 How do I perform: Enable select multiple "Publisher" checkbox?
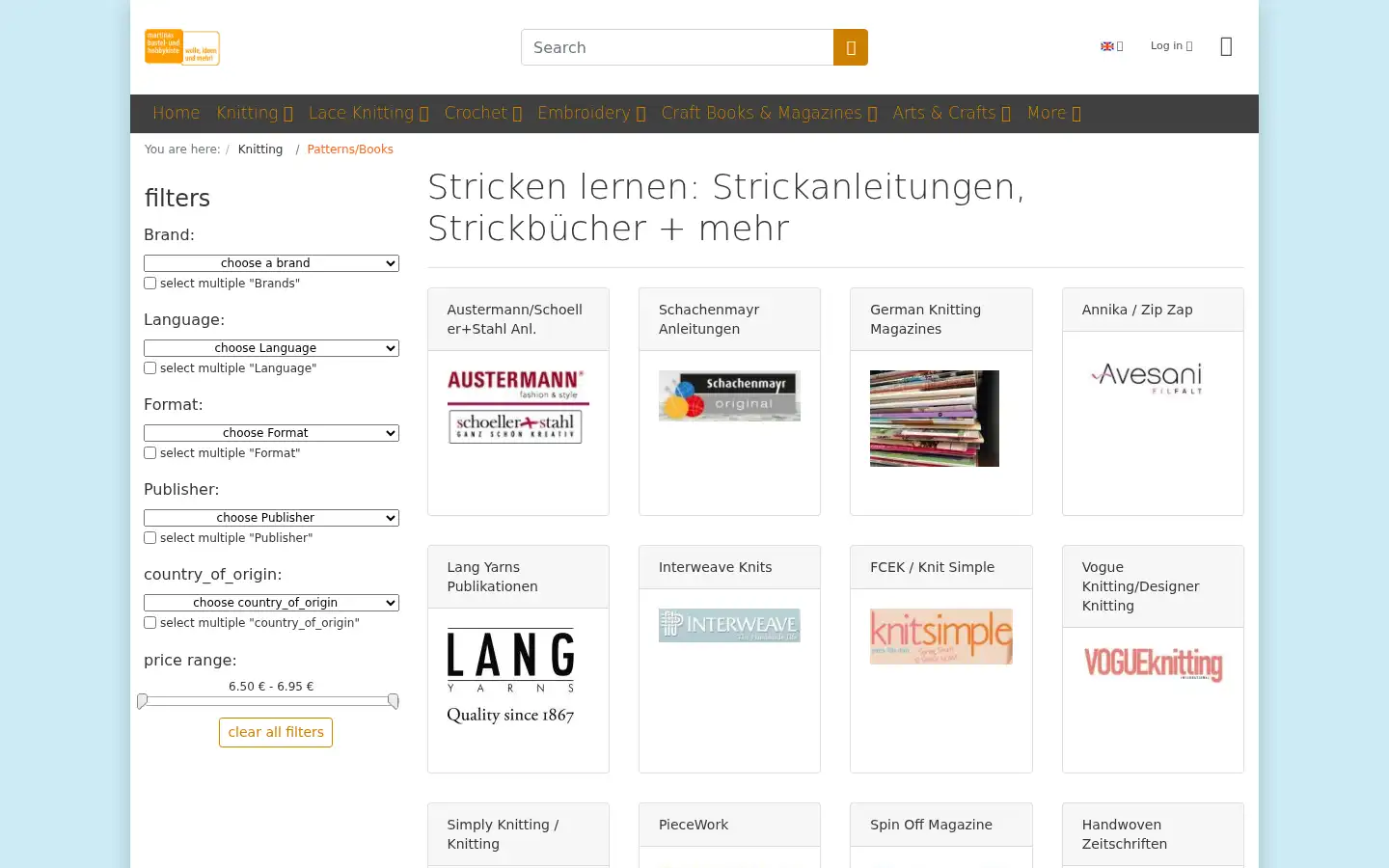150,538
